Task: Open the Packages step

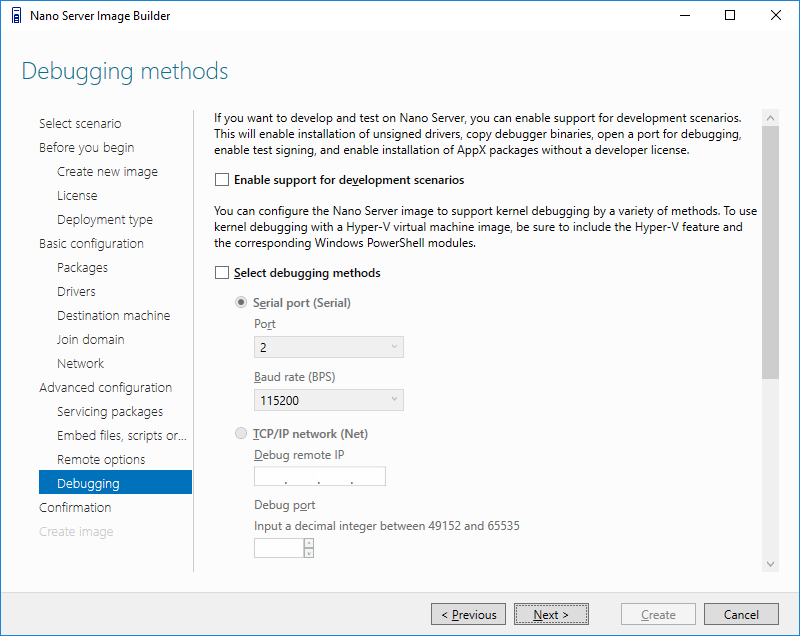Action: point(82,267)
